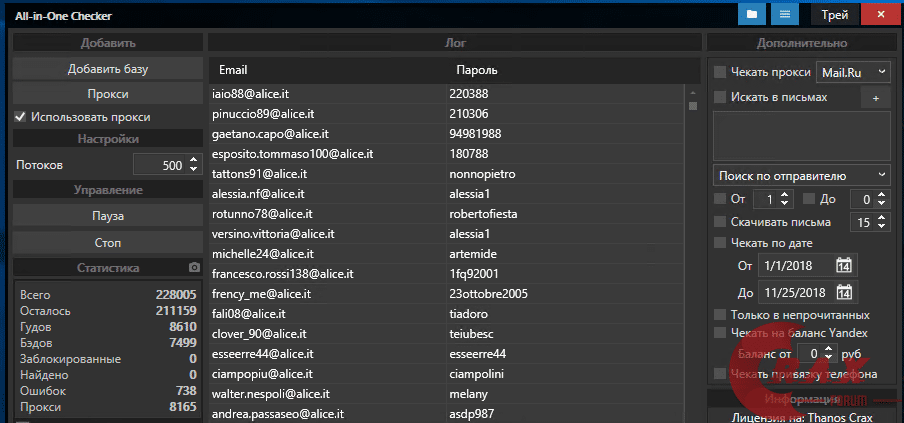This screenshot has height=423, width=904.
Task: Stop checking with the Стоп button
Action: pyautogui.click(x=108, y=243)
